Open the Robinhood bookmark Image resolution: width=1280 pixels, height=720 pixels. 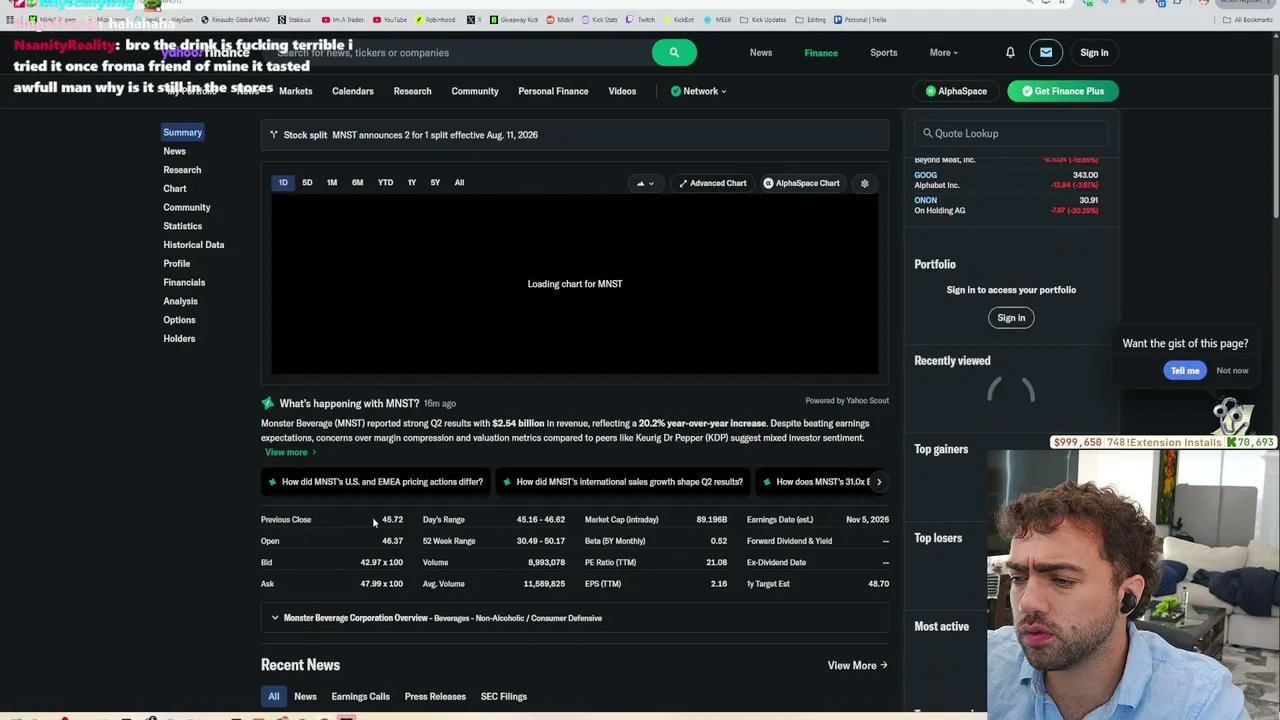(434, 20)
